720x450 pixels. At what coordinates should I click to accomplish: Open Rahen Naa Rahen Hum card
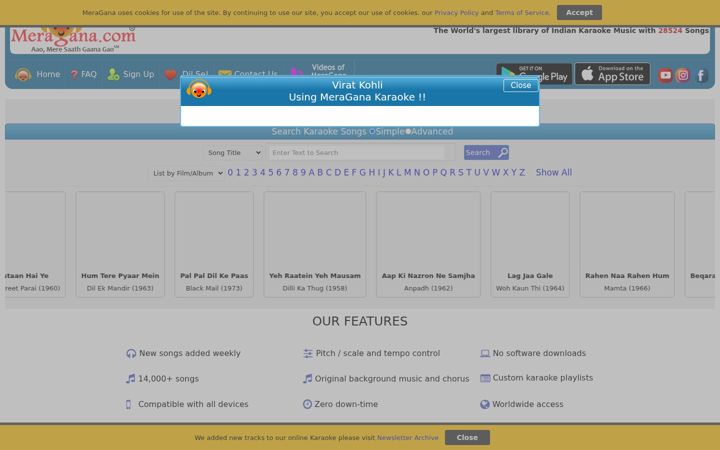click(627, 244)
